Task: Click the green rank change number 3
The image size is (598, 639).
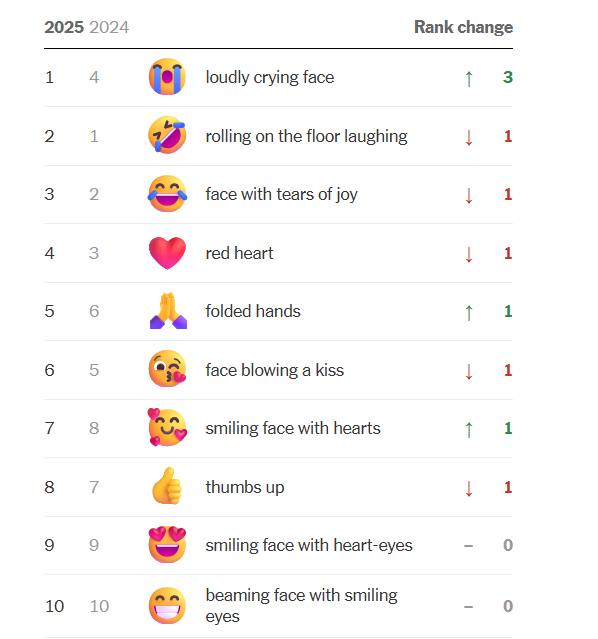Action: 508,77
